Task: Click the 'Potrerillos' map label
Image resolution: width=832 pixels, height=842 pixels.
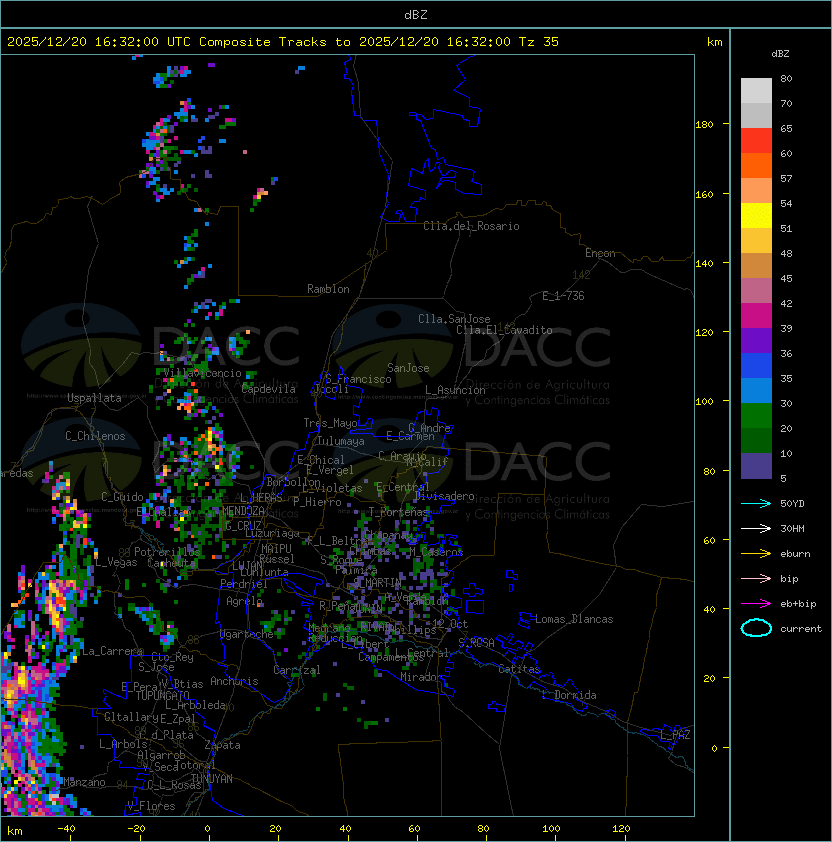Action: 167,552
